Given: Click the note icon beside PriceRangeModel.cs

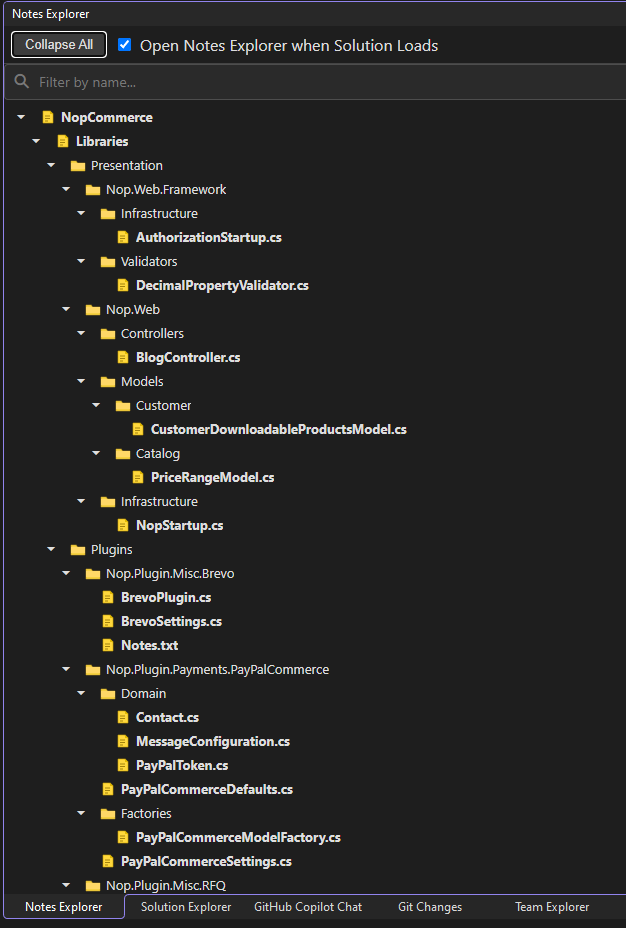Looking at the screenshot, I should [137, 478].
